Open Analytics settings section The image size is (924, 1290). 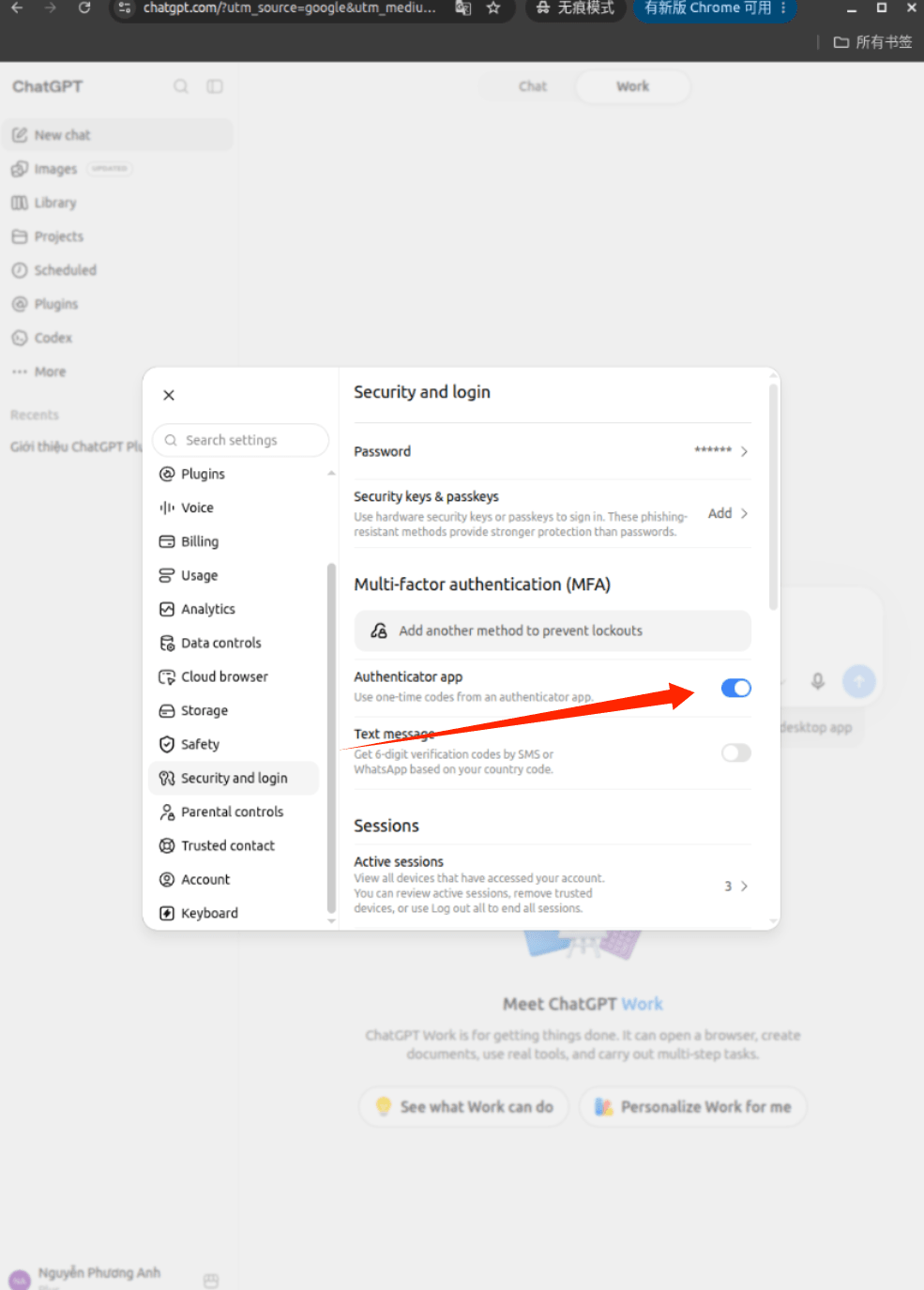207,609
